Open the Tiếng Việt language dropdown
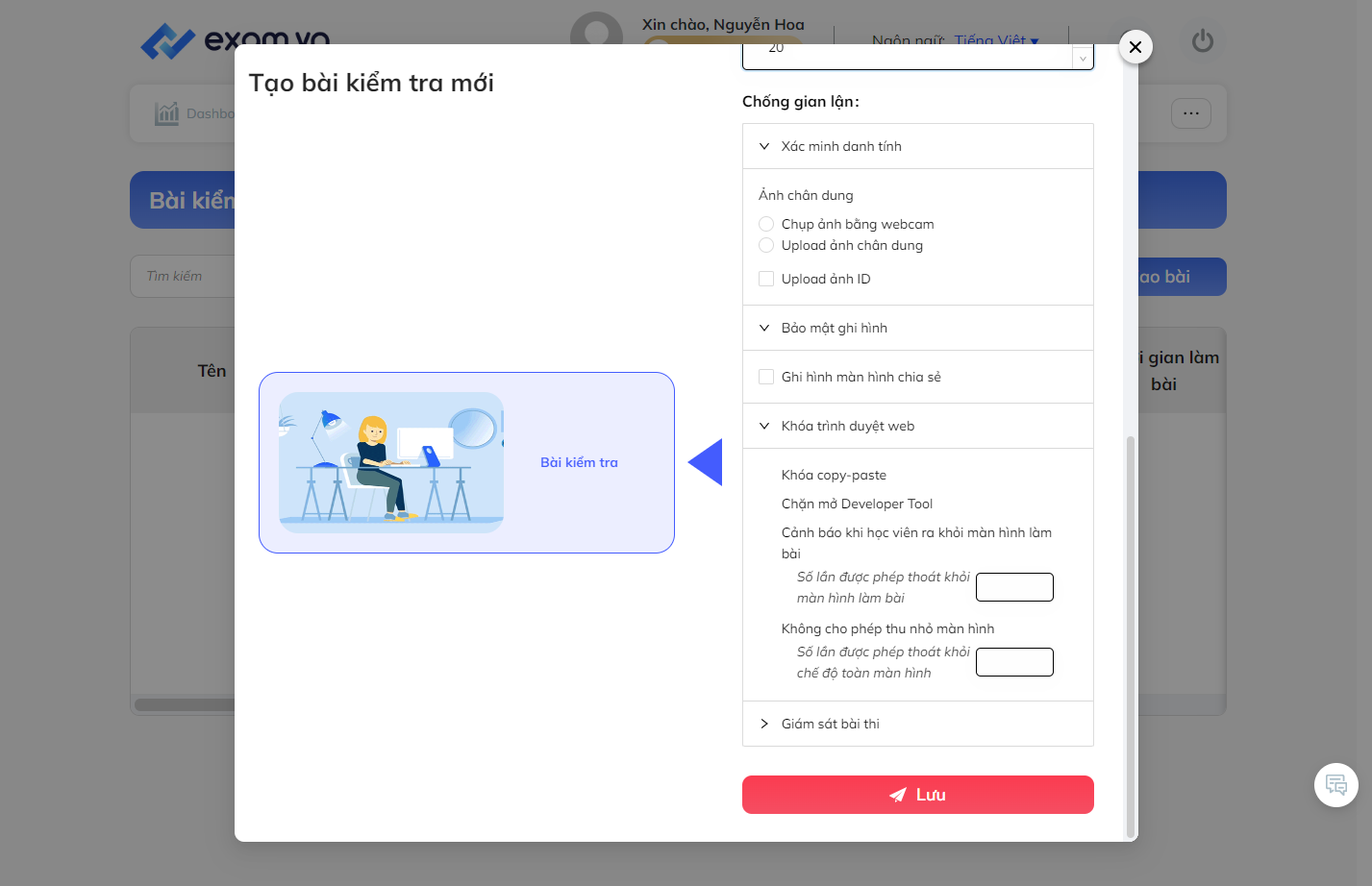This screenshot has width=1372, height=886. [x=996, y=40]
